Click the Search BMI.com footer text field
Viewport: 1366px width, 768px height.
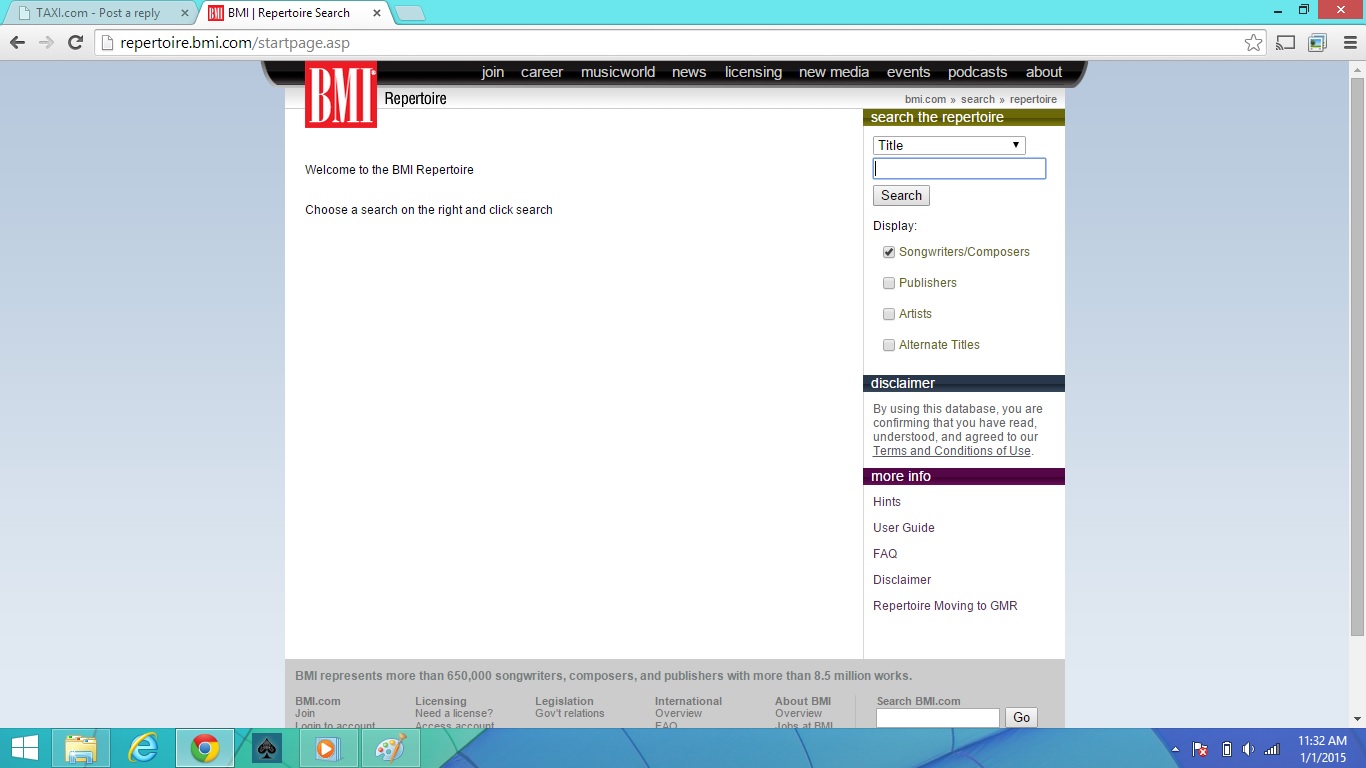(x=938, y=717)
